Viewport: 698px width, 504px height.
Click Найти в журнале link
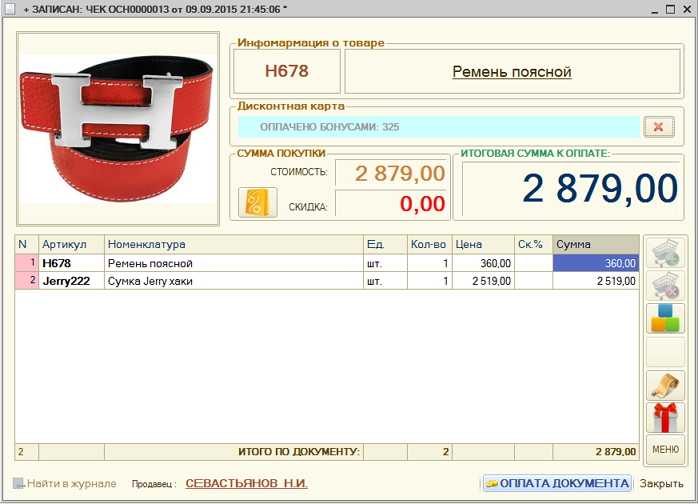(x=72, y=483)
